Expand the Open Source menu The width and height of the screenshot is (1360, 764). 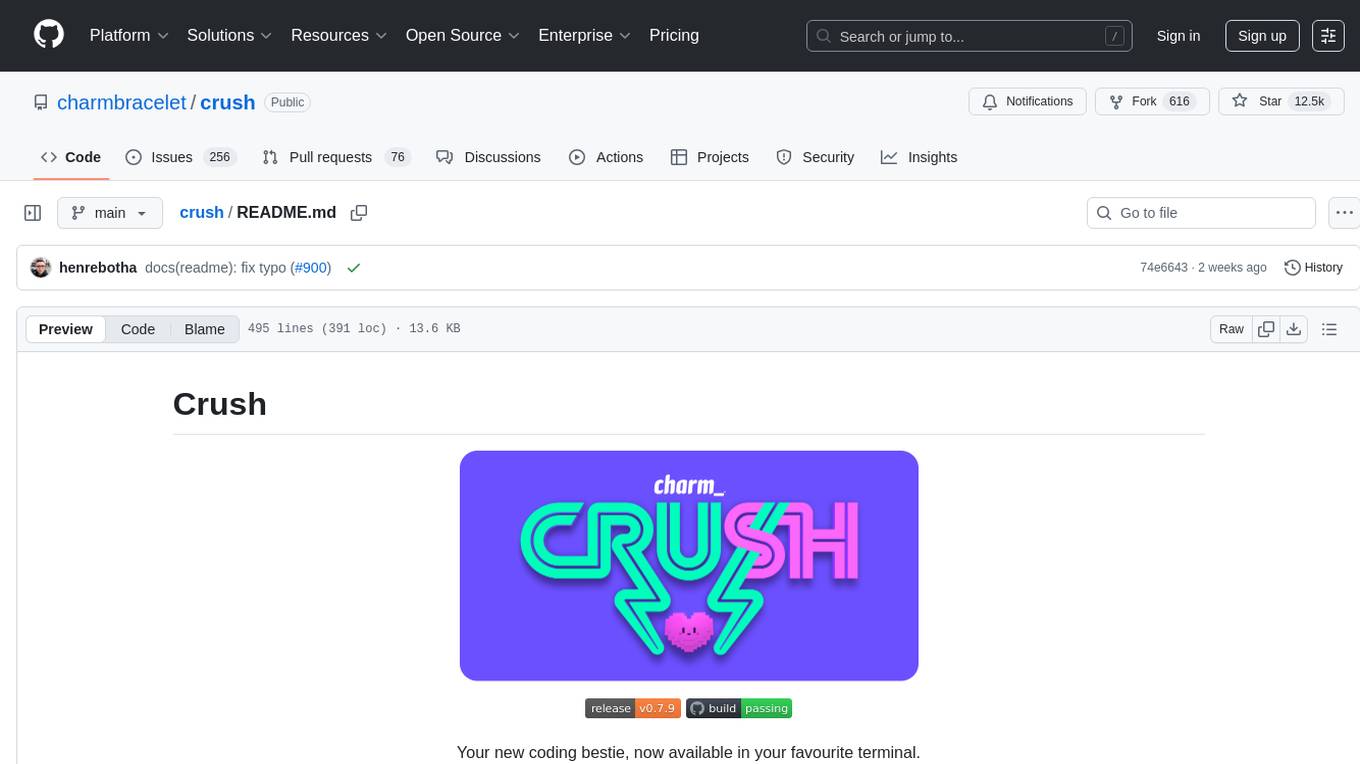point(462,35)
